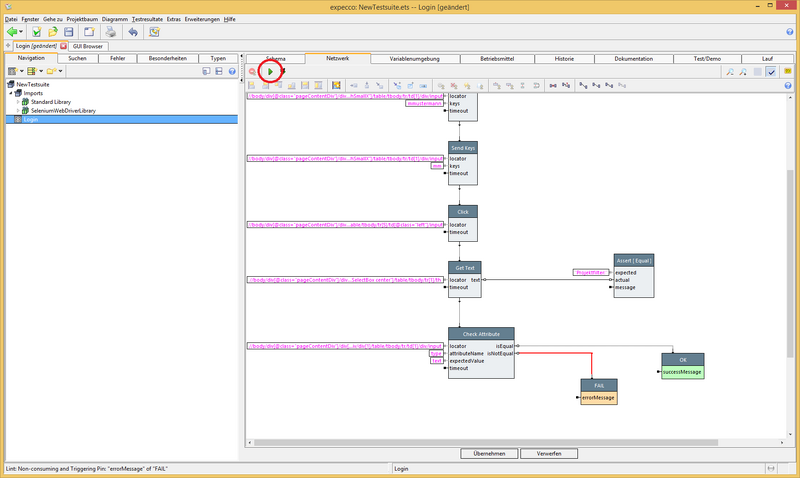Click the Übernehmen button

tap(487, 453)
